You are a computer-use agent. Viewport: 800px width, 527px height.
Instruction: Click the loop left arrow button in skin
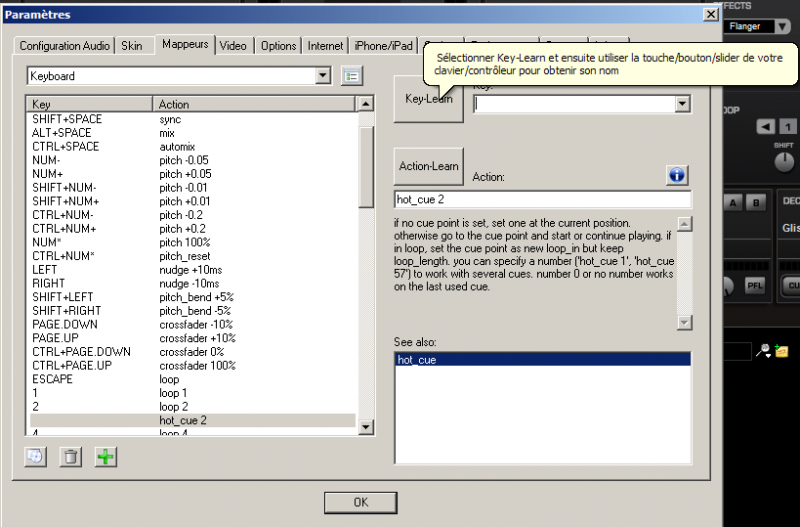(x=765, y=127)
